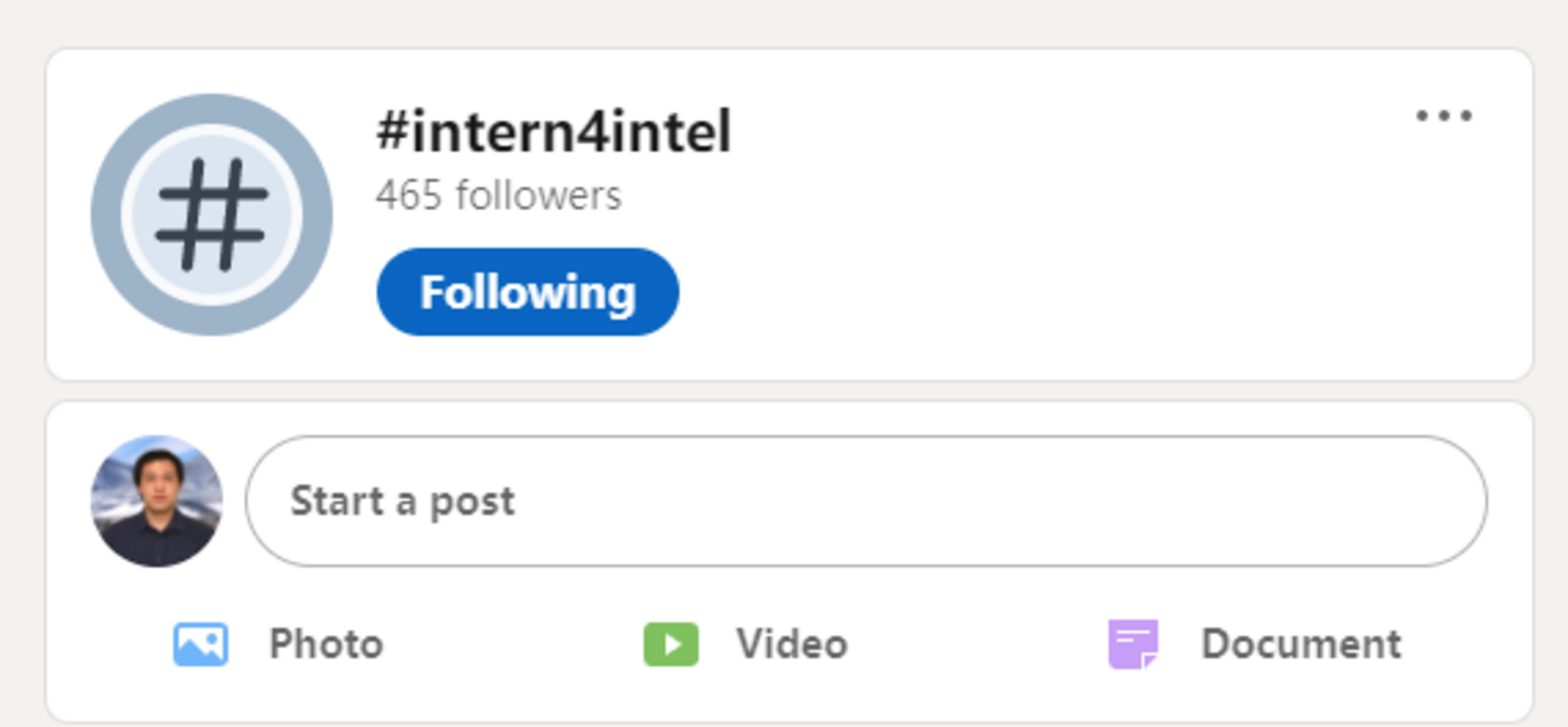The image size is (1568, 727).
Task: Click inside the Start a post field
Action: (x=865, y=501)
